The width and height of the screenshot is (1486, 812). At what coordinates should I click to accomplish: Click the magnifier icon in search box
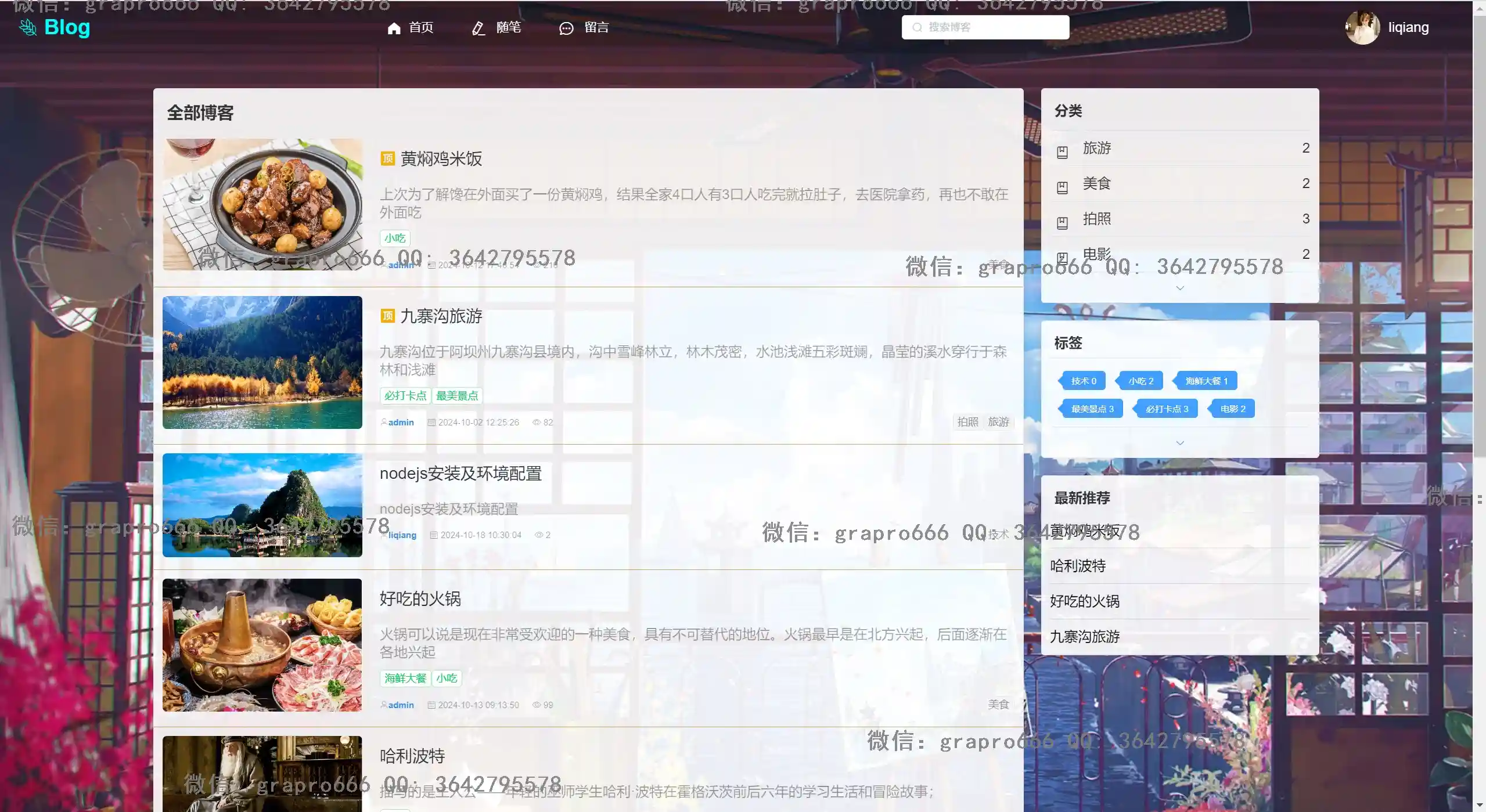tap(917, 27)
